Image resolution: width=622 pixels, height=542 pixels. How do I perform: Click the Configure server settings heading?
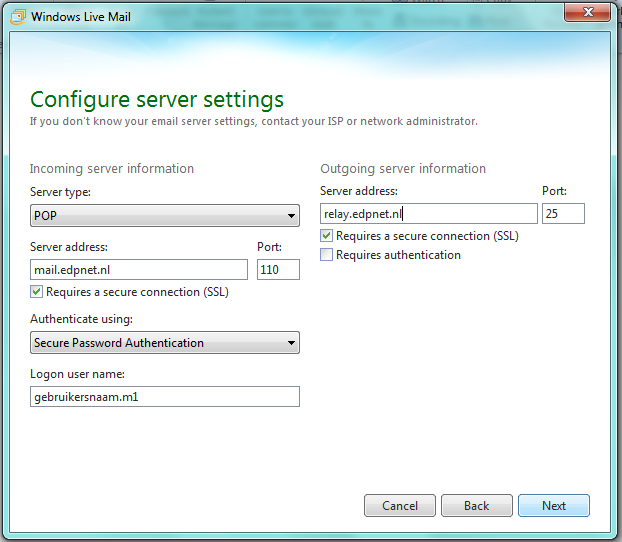click(157, 100)
